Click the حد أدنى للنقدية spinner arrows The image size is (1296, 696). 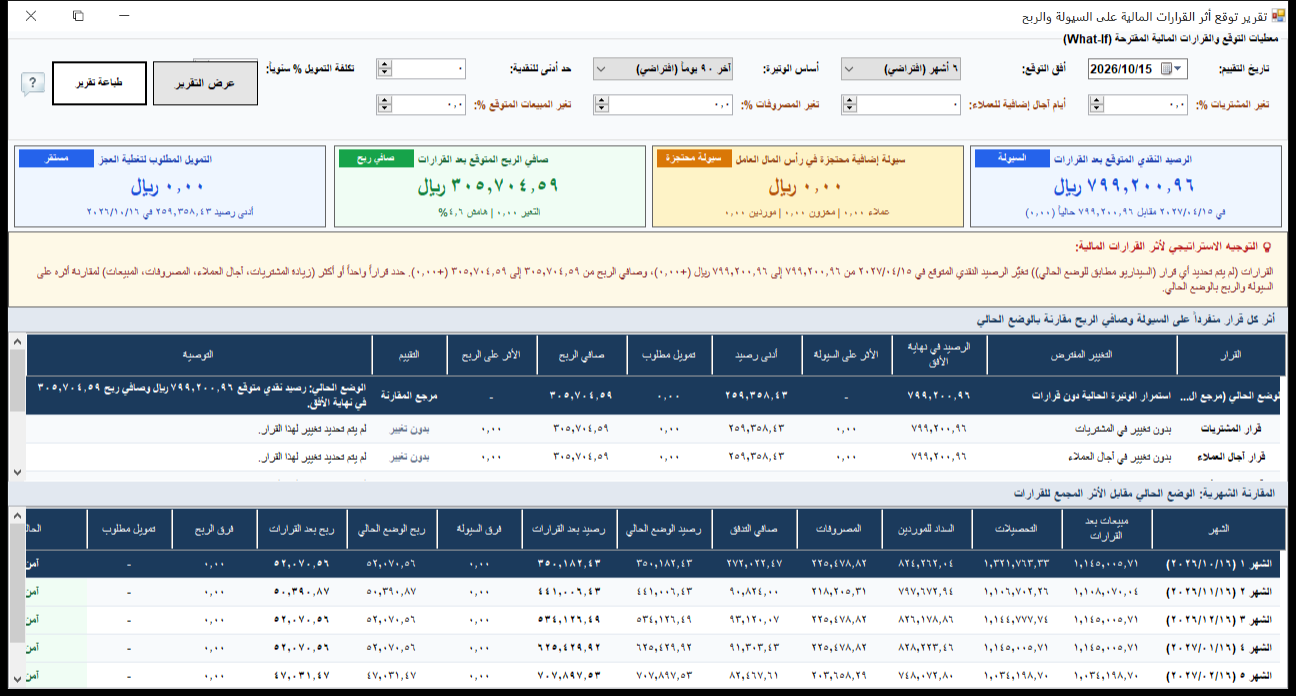pyautogui.click(x=384, y=69)
